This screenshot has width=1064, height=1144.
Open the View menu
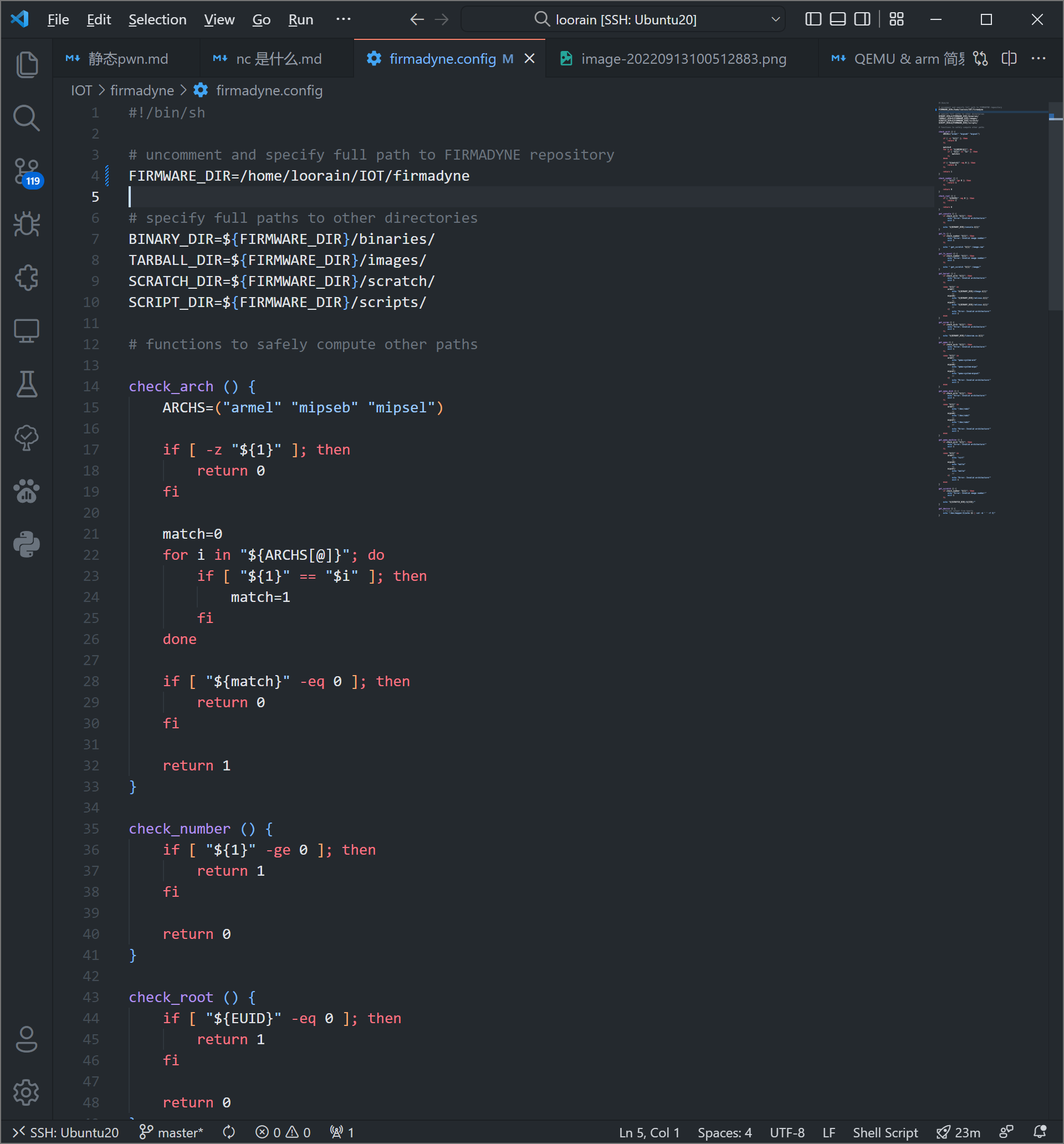click(x=219, y=19)
